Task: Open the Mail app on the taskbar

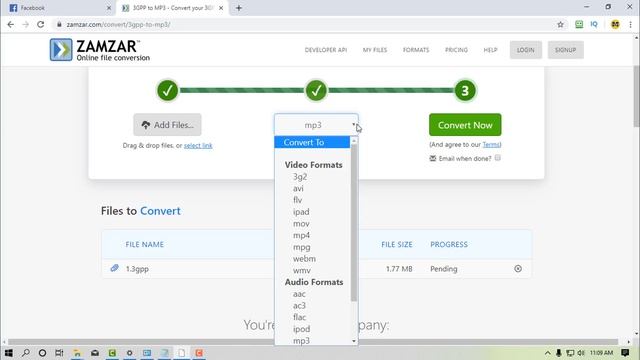Action: click(95, 353)
